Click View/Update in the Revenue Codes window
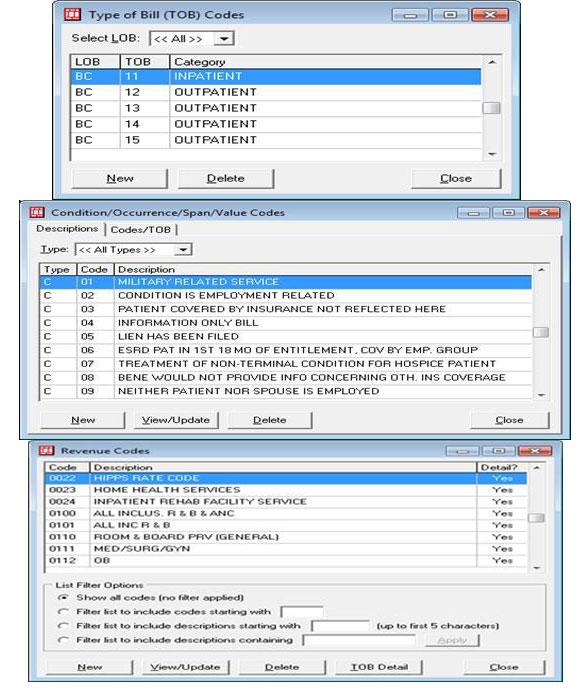587x689 pixels. point(185,667)
